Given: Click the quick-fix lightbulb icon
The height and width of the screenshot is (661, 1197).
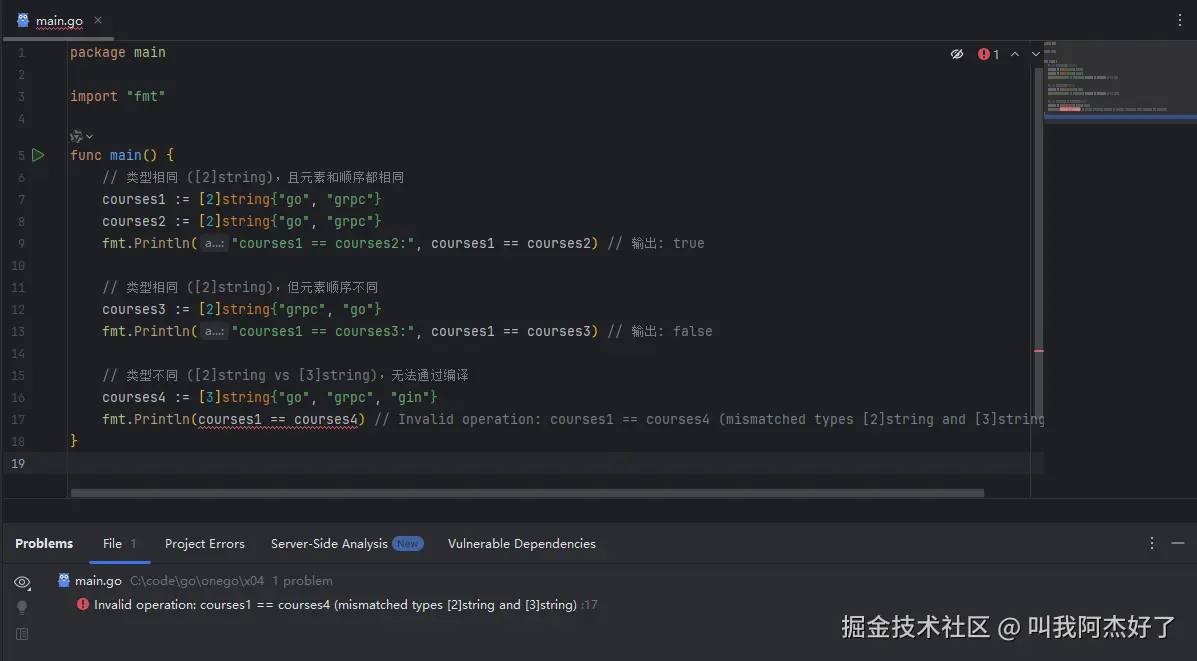Looking at the screenshot, I should (22, 608).
